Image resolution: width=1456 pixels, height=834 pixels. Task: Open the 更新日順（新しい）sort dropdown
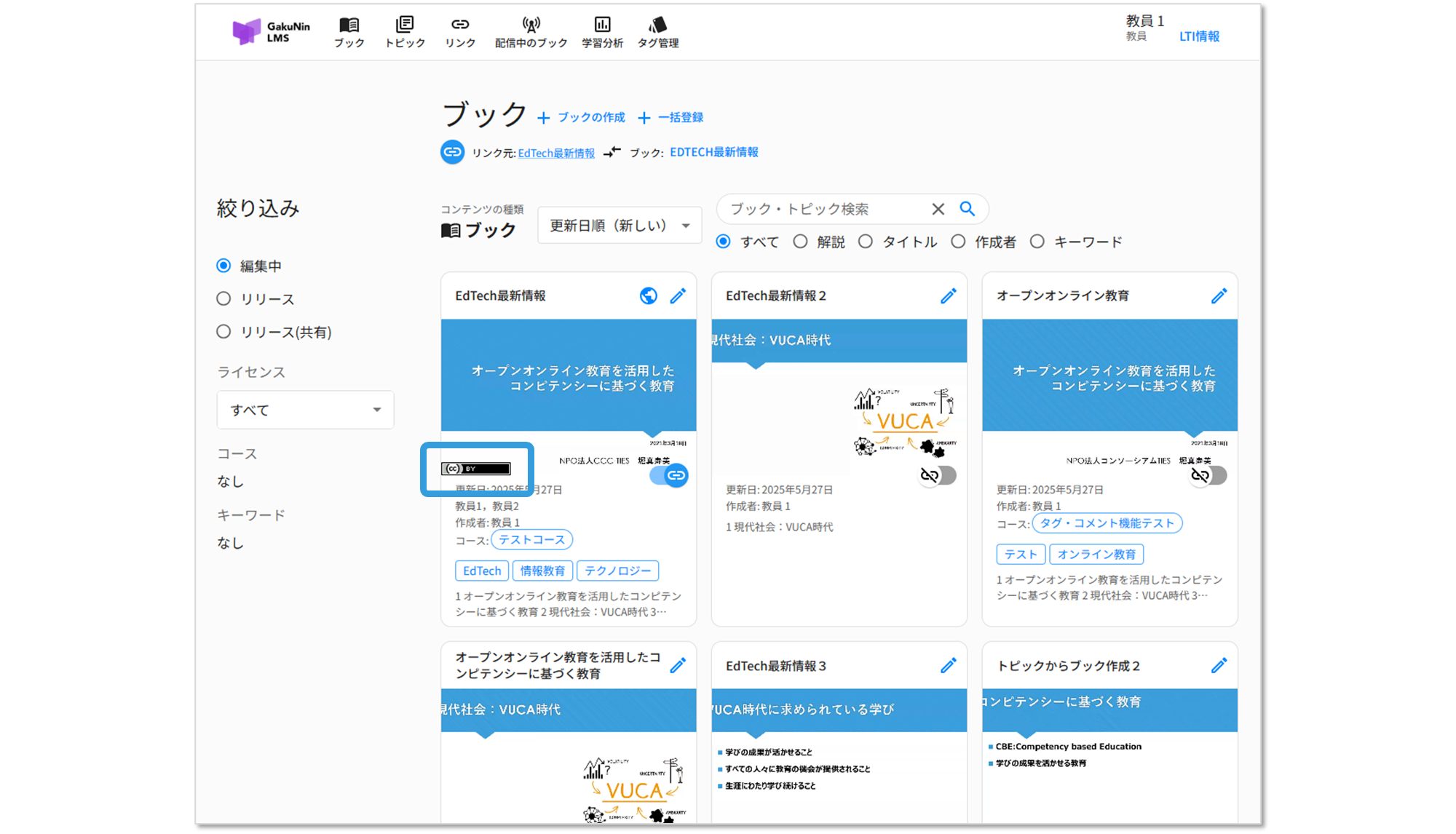point(620,226)
